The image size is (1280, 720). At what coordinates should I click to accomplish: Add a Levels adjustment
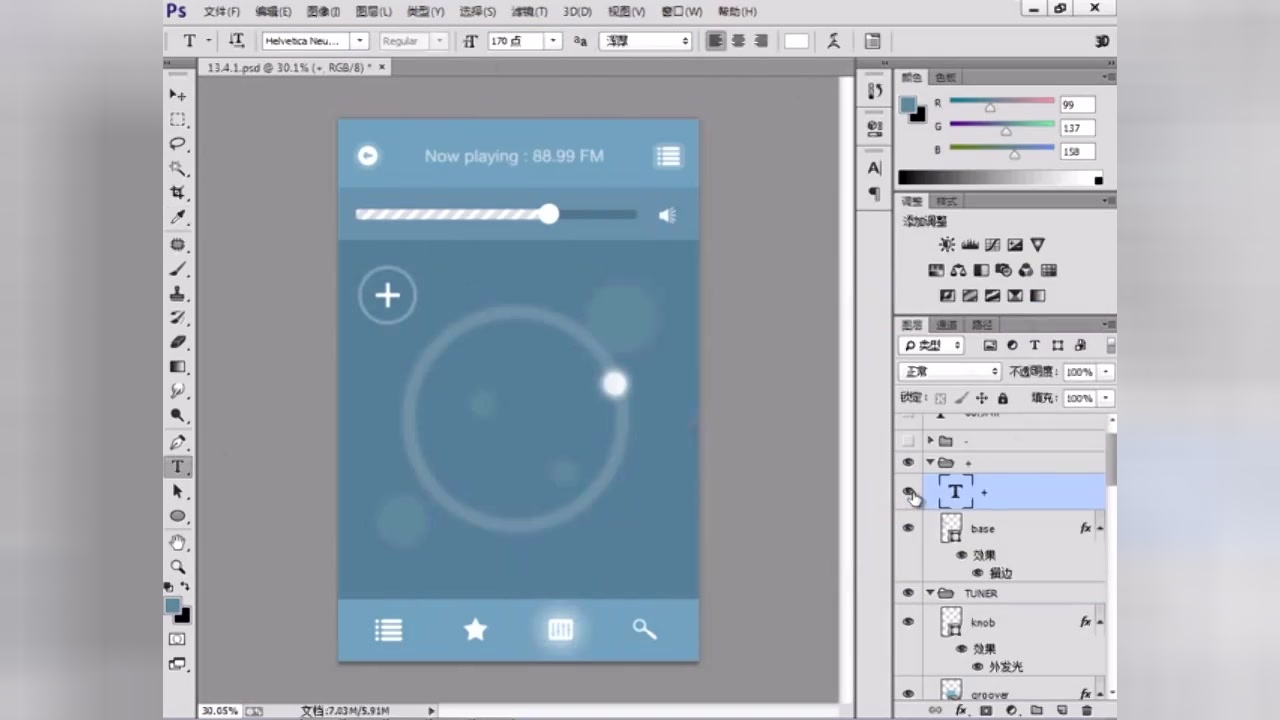[970, 245]
